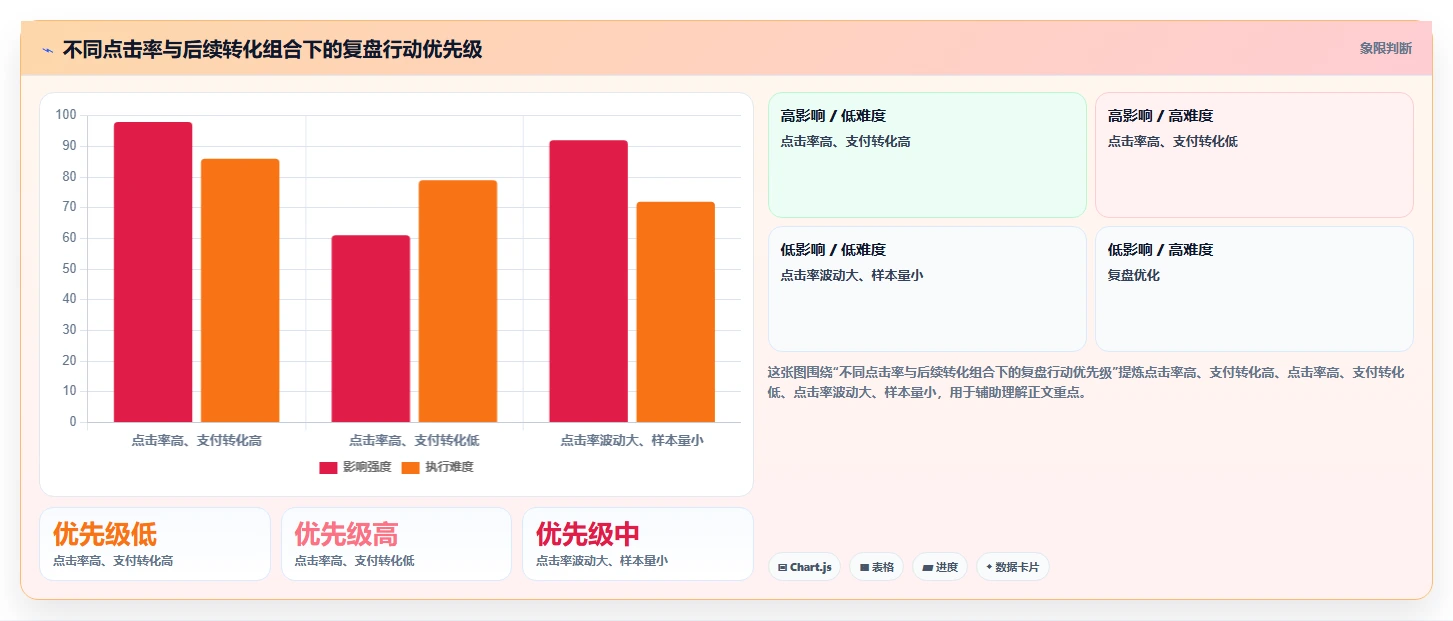Click the red 影响强度 legend swatch
The width and height of the screenshot is (1453, 621).
pos(328,468)
